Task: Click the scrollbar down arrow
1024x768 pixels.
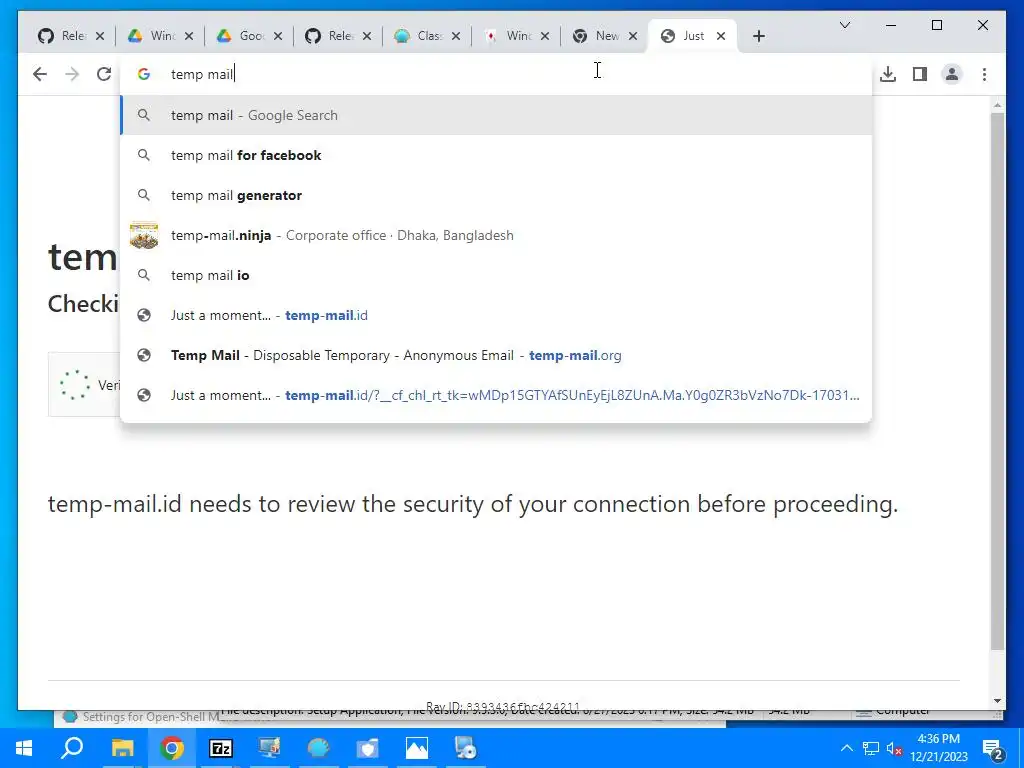Action: [997, 701]
